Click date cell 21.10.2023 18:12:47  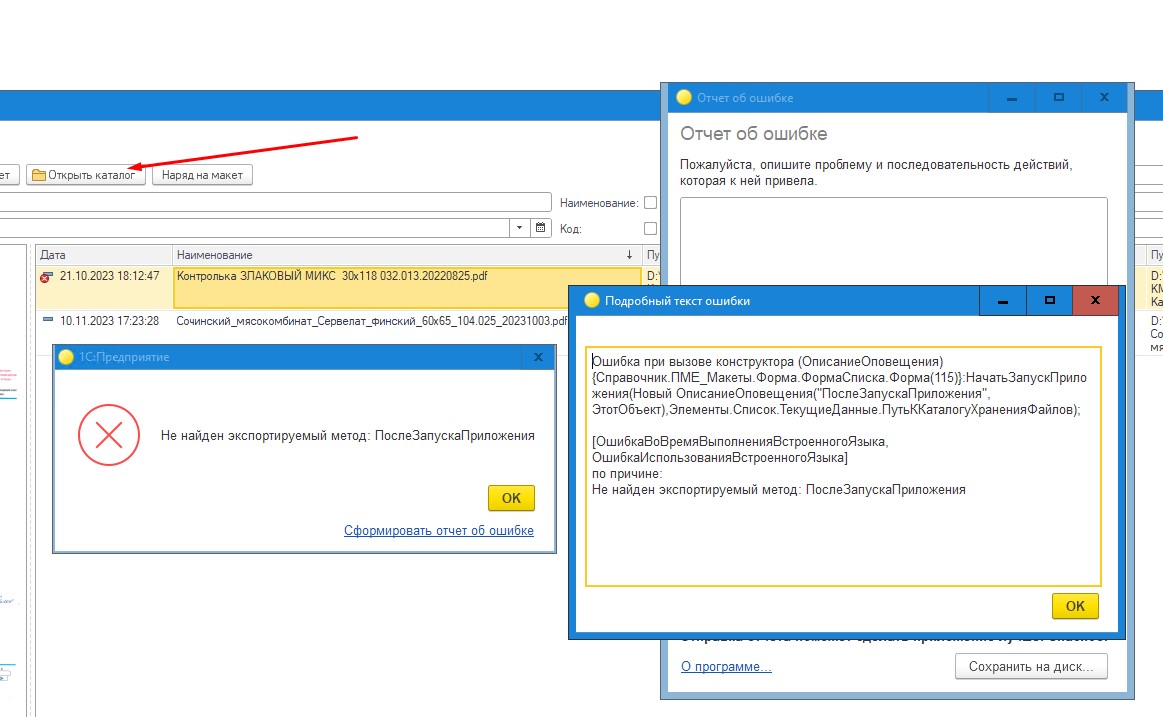[x=110, y=276]
